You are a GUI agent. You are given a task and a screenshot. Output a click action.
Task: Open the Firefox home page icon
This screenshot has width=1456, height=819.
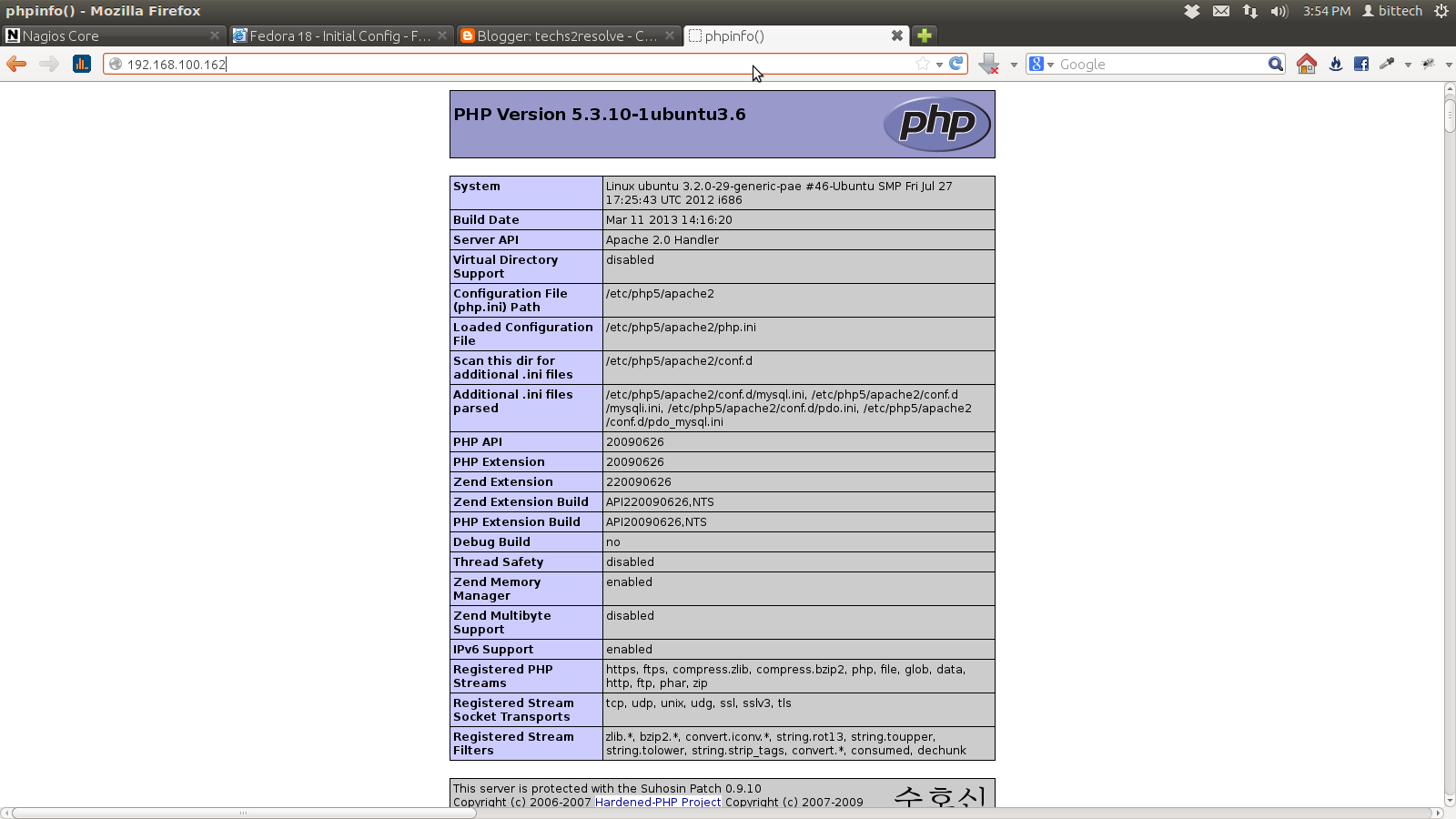tap(1306, 64)
